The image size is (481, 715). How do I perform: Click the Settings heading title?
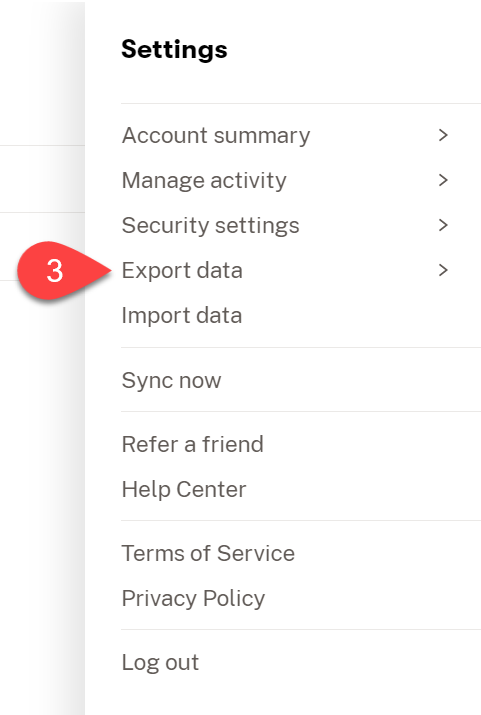click(x=174, y=49)
